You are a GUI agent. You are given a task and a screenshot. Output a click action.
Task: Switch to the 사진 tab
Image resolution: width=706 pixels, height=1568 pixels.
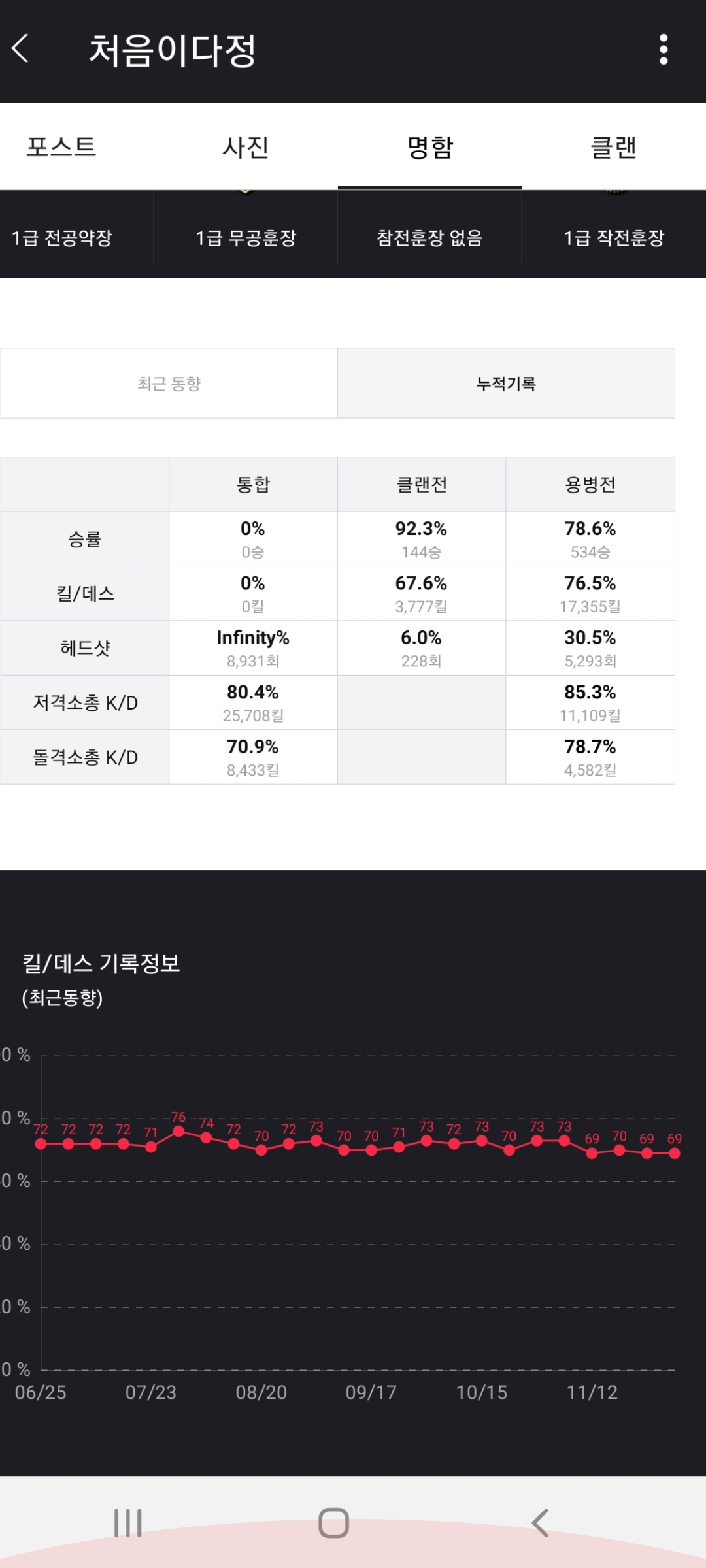[x=246, y=147]
